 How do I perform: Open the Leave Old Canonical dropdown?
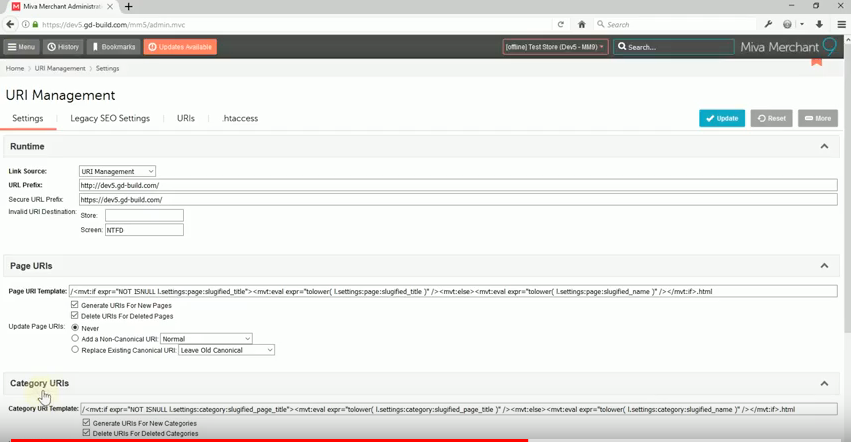226,350
